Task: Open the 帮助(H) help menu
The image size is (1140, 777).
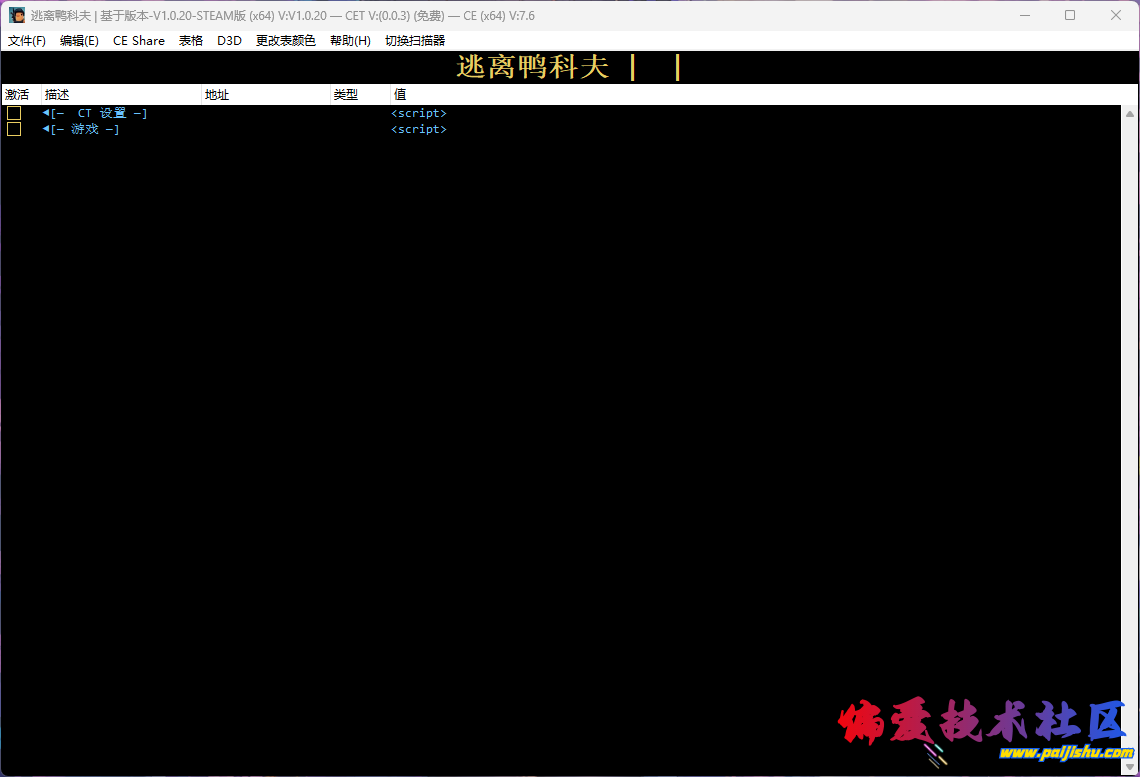Action: [x=350, y=40]
